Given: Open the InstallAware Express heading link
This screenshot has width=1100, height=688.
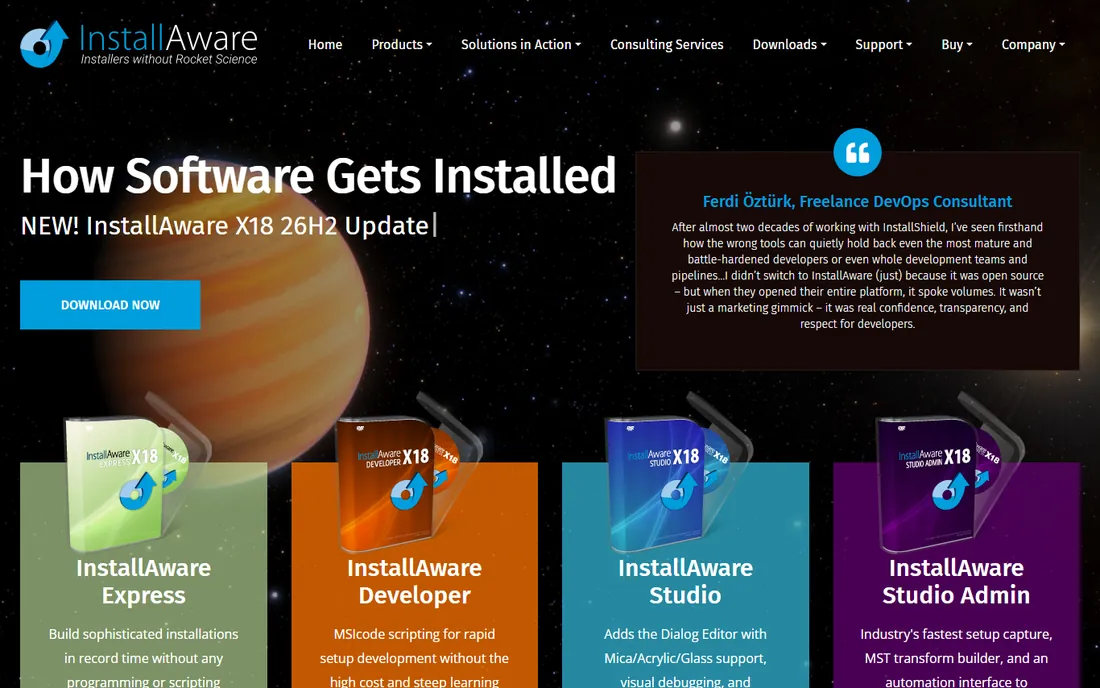Looking at the screenshot, I should point(143,581).
